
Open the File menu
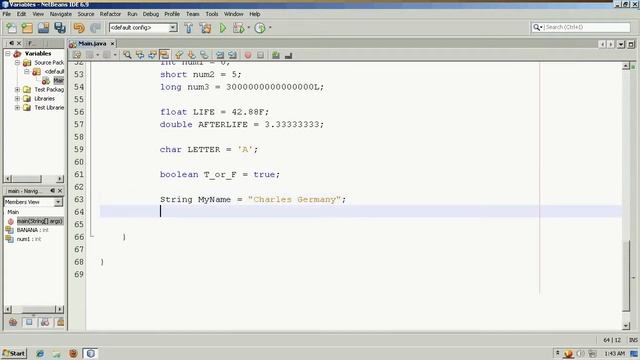point(7,14)
